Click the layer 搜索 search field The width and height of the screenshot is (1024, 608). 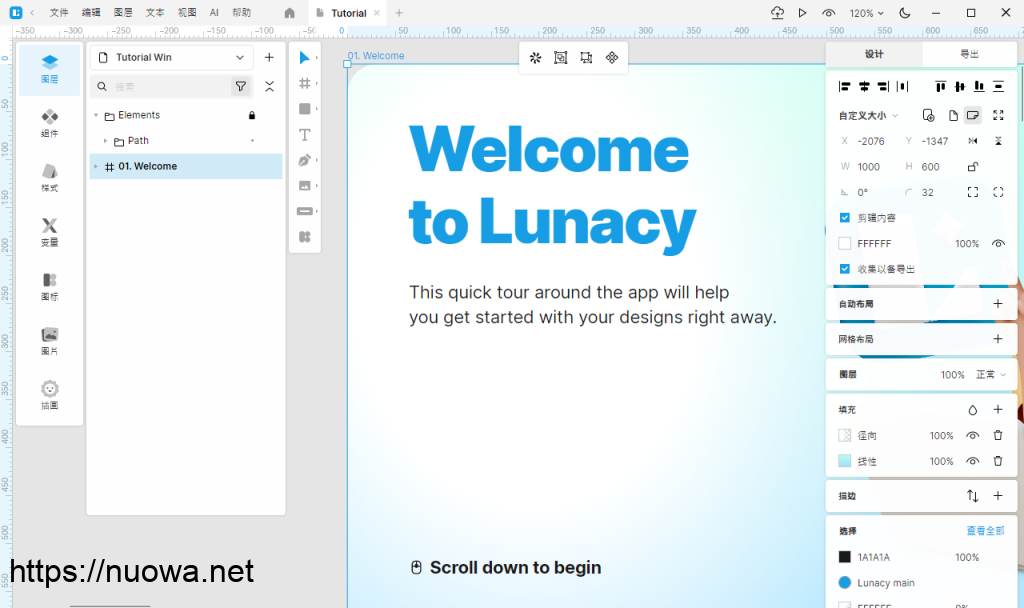165,87
